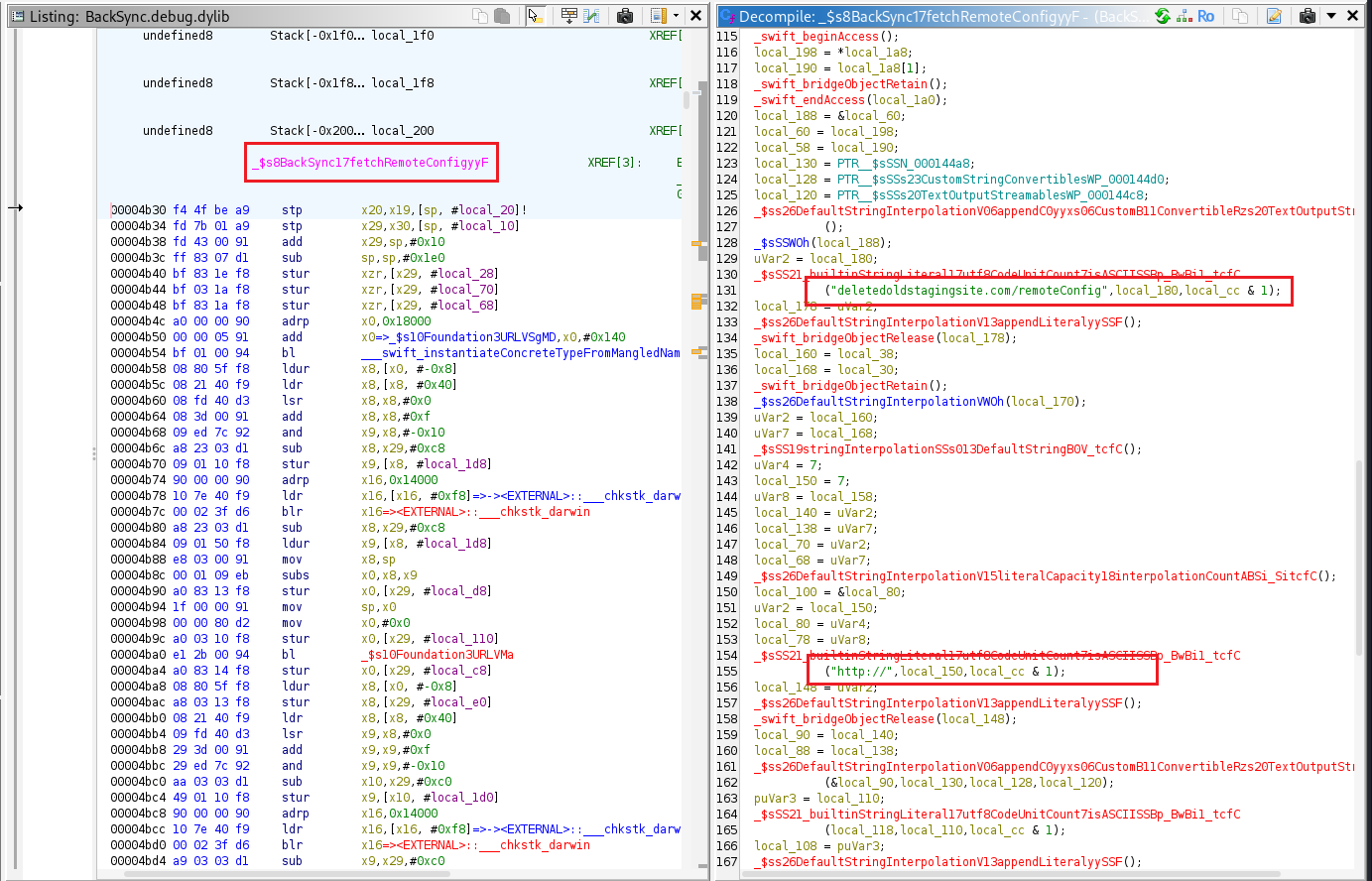Take a snapshot of the Decompile window
The height and width of the screenshot is (881, 1372).
(1308, 16)
